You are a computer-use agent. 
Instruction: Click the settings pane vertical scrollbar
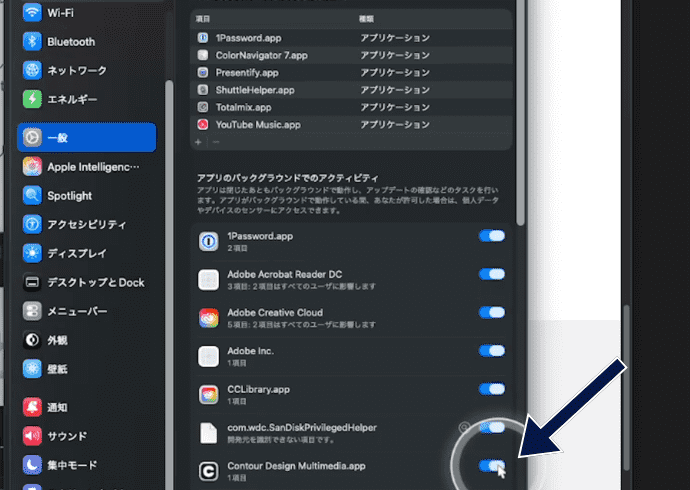pyautogui.click(x=519, y=150)
